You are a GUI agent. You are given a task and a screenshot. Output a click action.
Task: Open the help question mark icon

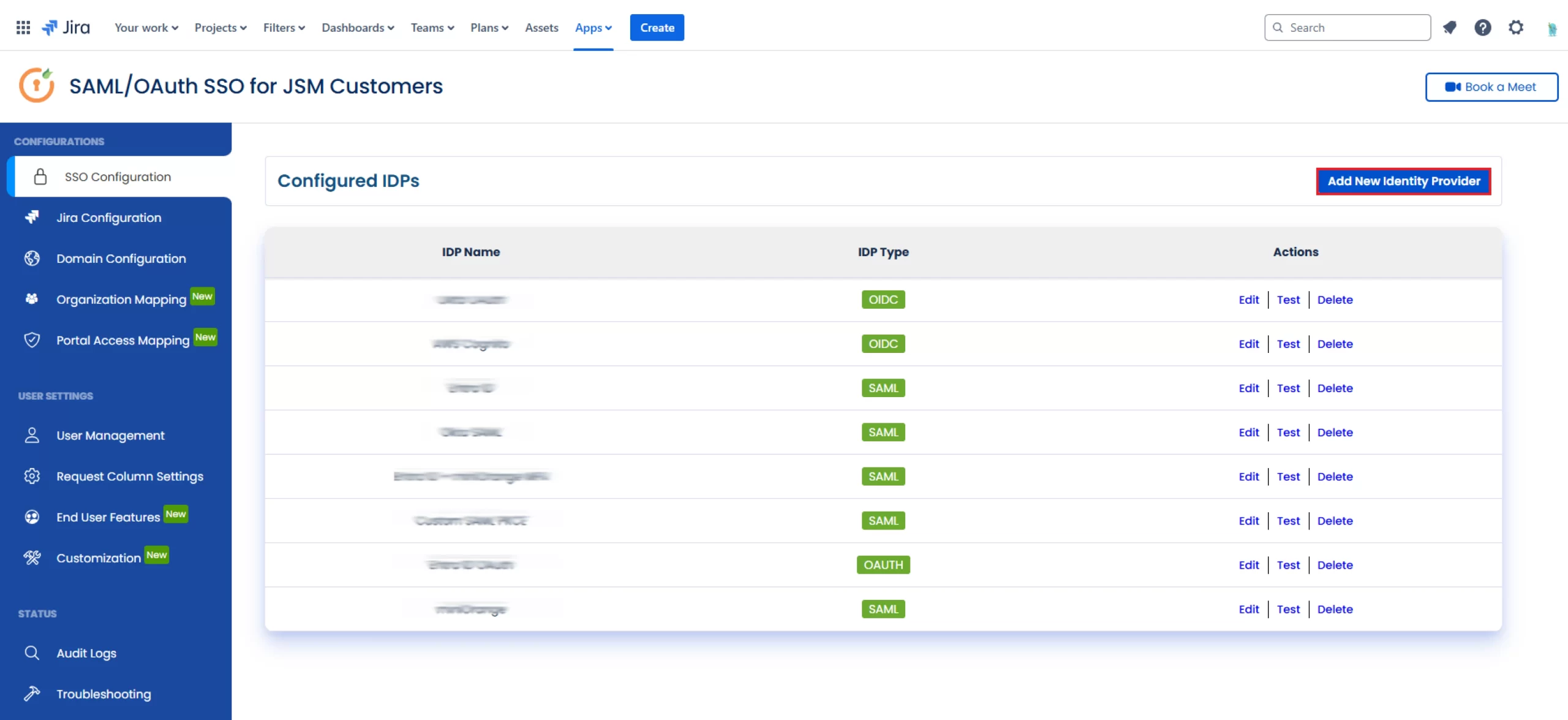[1482, 28]
